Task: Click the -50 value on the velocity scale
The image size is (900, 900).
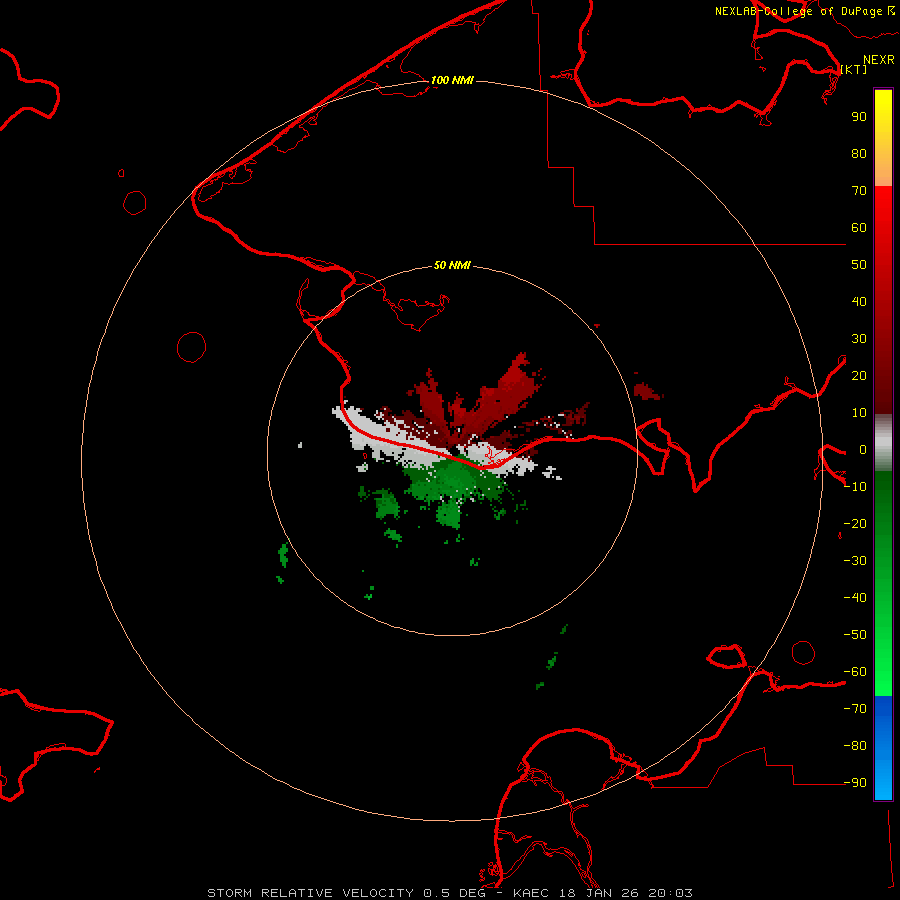Action: point(855,635)
